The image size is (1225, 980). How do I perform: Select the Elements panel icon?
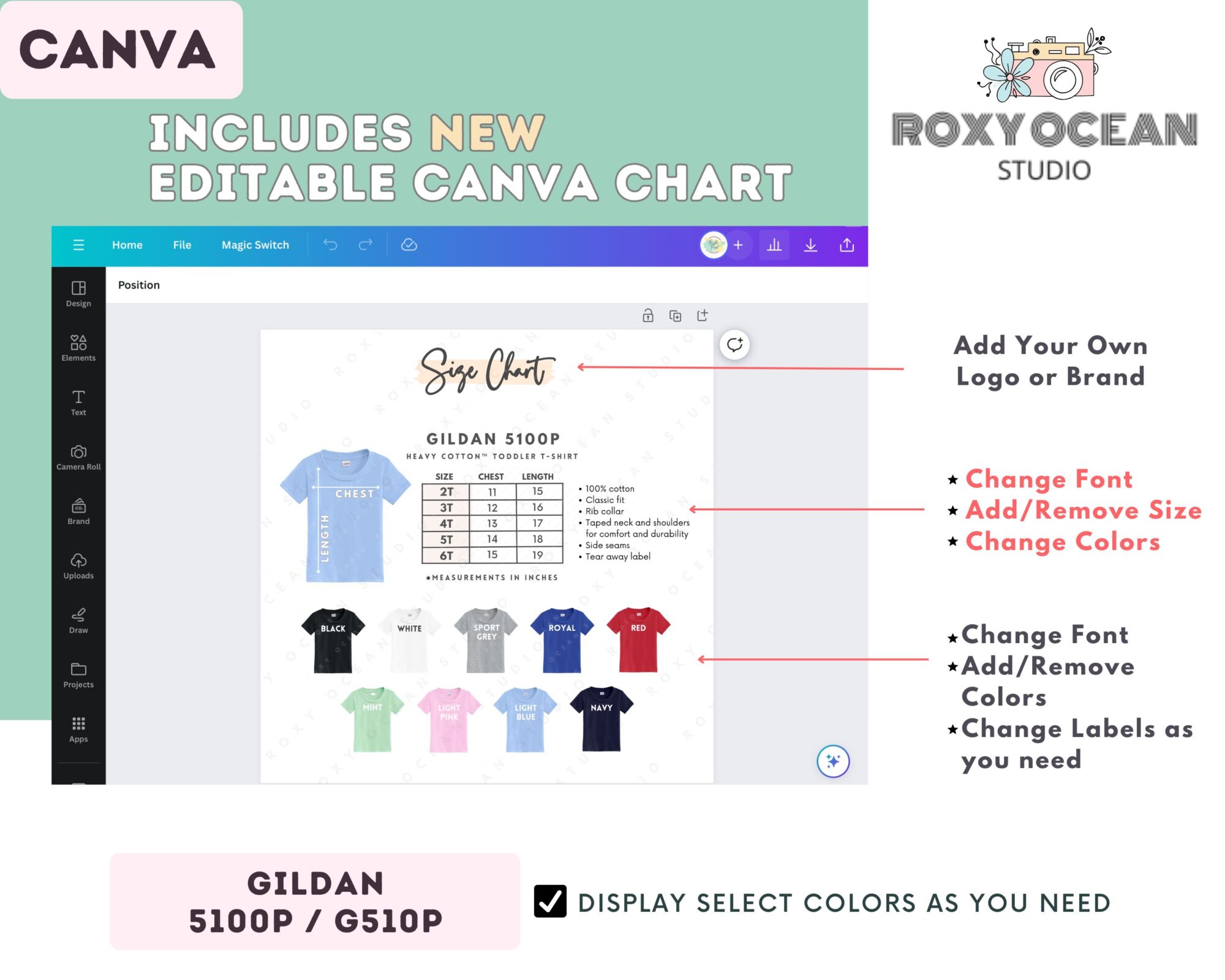pyautogui.click(x=78, y=346)
